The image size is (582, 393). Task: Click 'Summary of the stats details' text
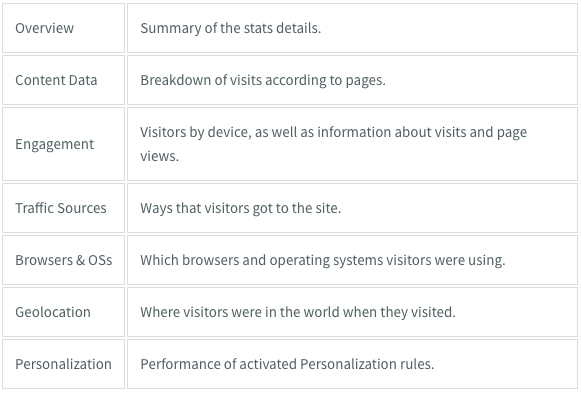pos(230,28)
